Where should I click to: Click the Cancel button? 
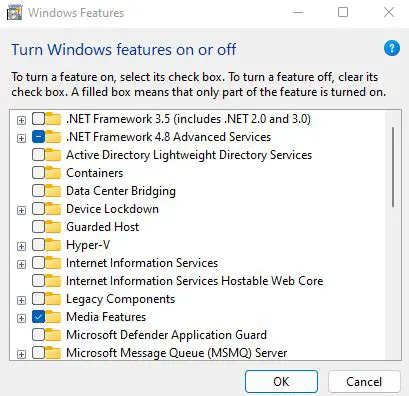pos(364,381)
